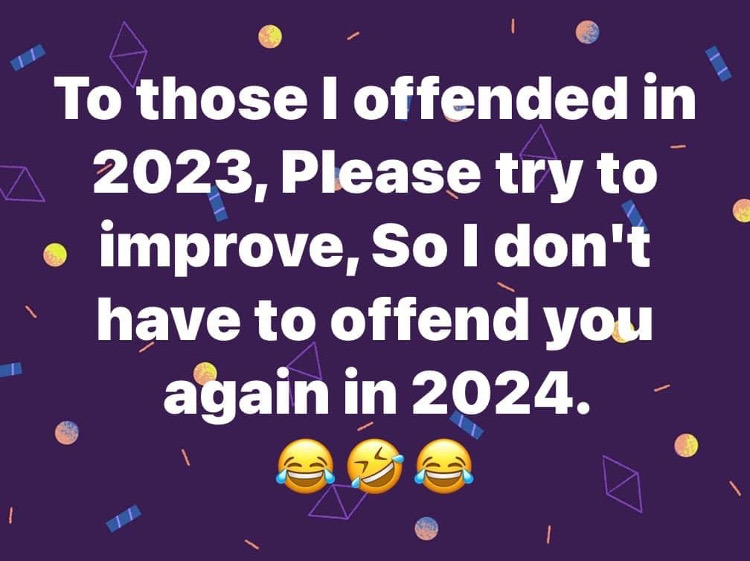Click the purple diamond outline above 'those'
This screenshot has height=561, width=750.
128,53
